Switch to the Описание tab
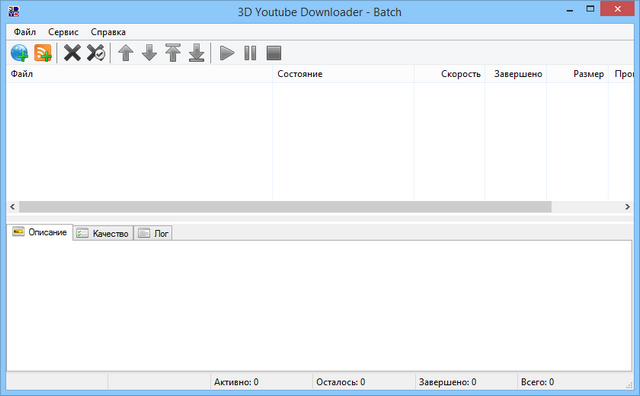 pyautogui.click(x=40, y=232)
